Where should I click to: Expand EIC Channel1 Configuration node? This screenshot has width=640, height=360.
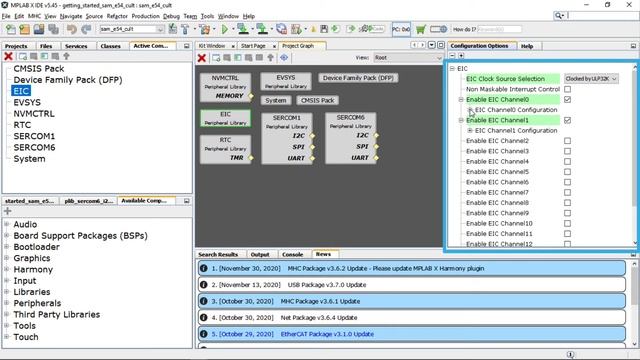(x=470, y=131)
